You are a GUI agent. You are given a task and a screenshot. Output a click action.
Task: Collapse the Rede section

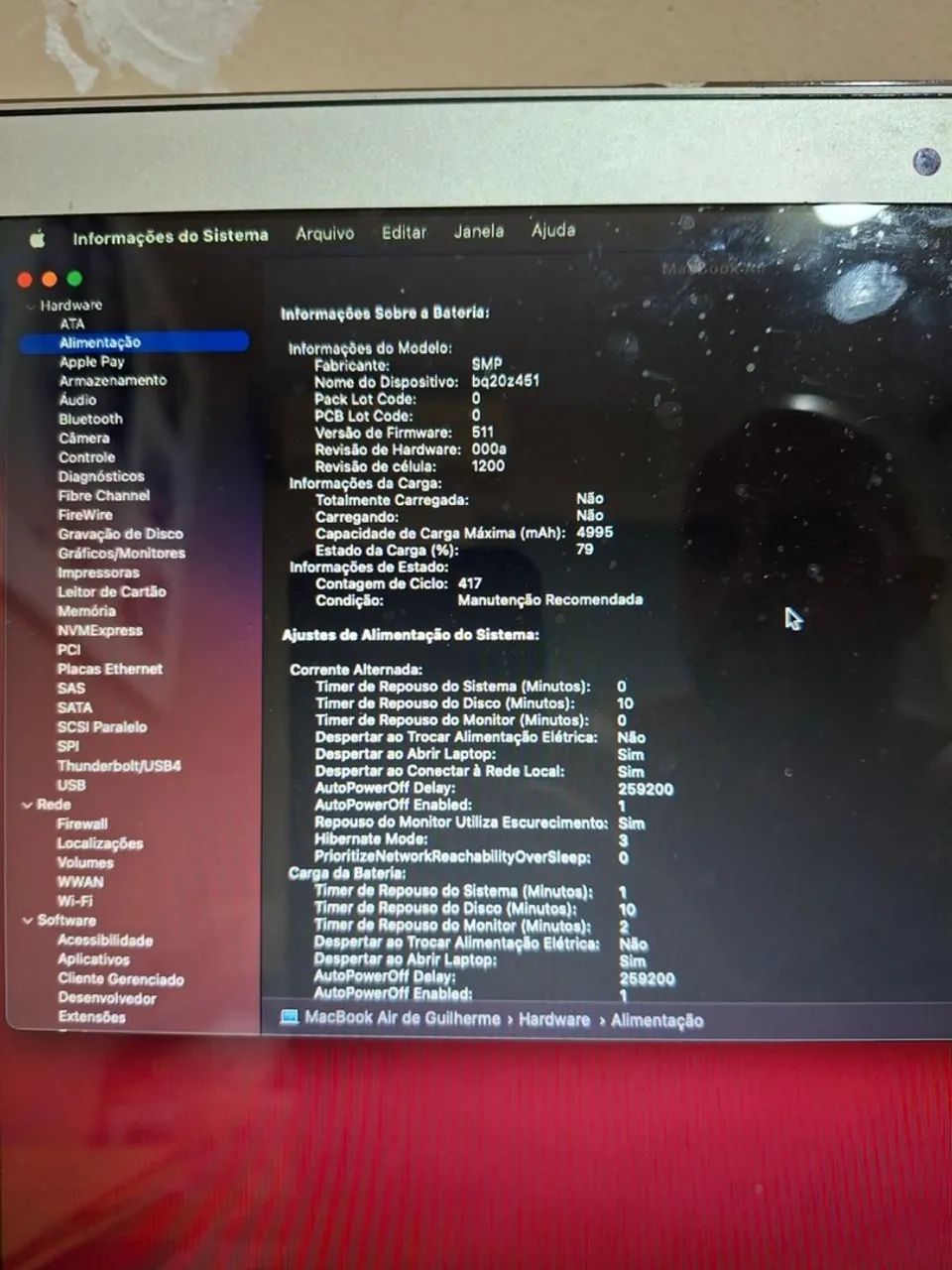coord(28,805)
